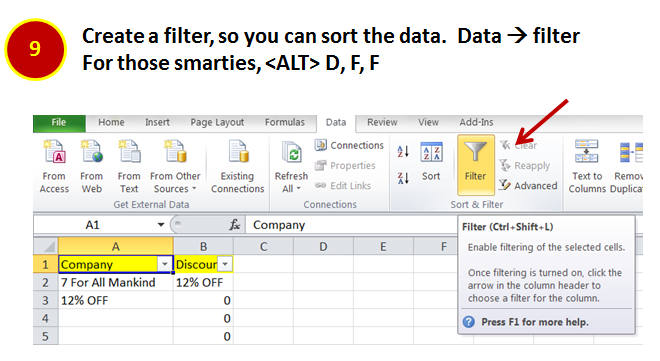
Task: Open the Name Box dropdown arrow
Action: (161, 225)
